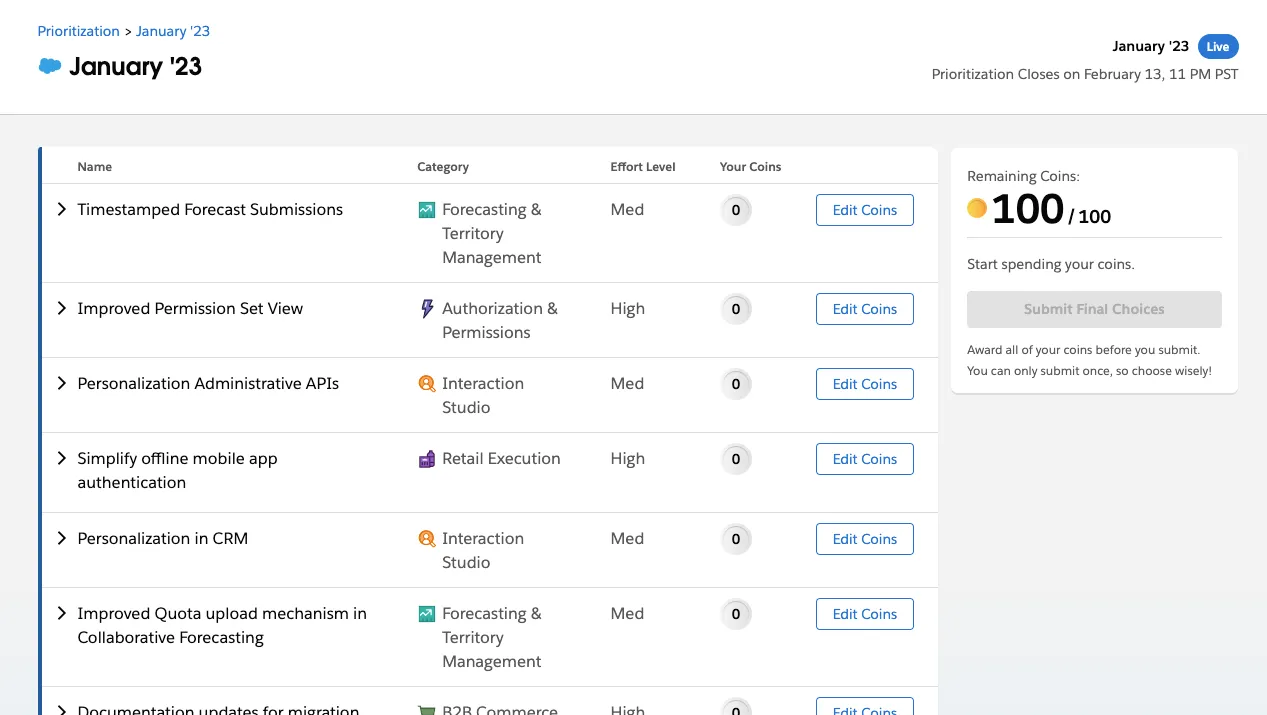Click Forecasting icon in Improved Quota upload row

point(427,614)
